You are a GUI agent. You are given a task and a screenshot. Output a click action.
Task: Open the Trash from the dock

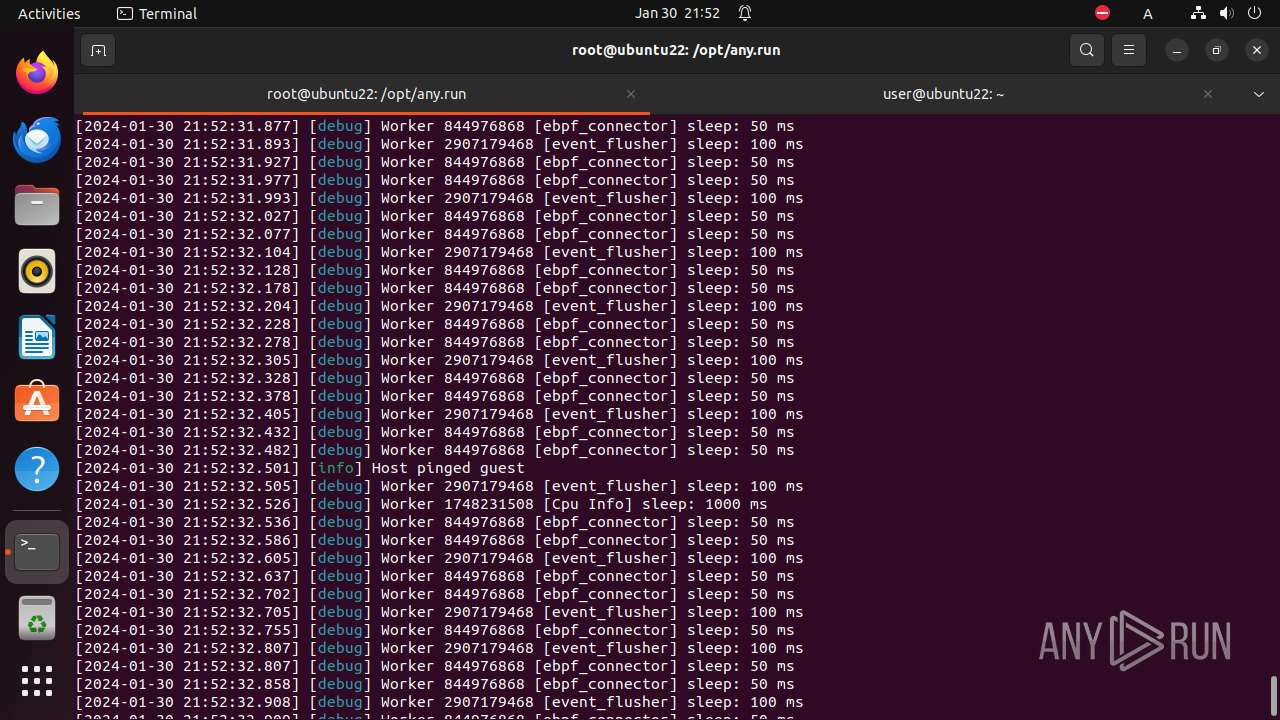tap(37, 618)
